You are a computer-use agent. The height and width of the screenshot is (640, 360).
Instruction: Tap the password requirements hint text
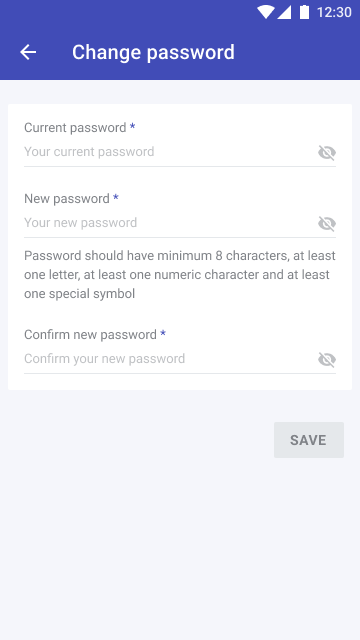point(180,275)
